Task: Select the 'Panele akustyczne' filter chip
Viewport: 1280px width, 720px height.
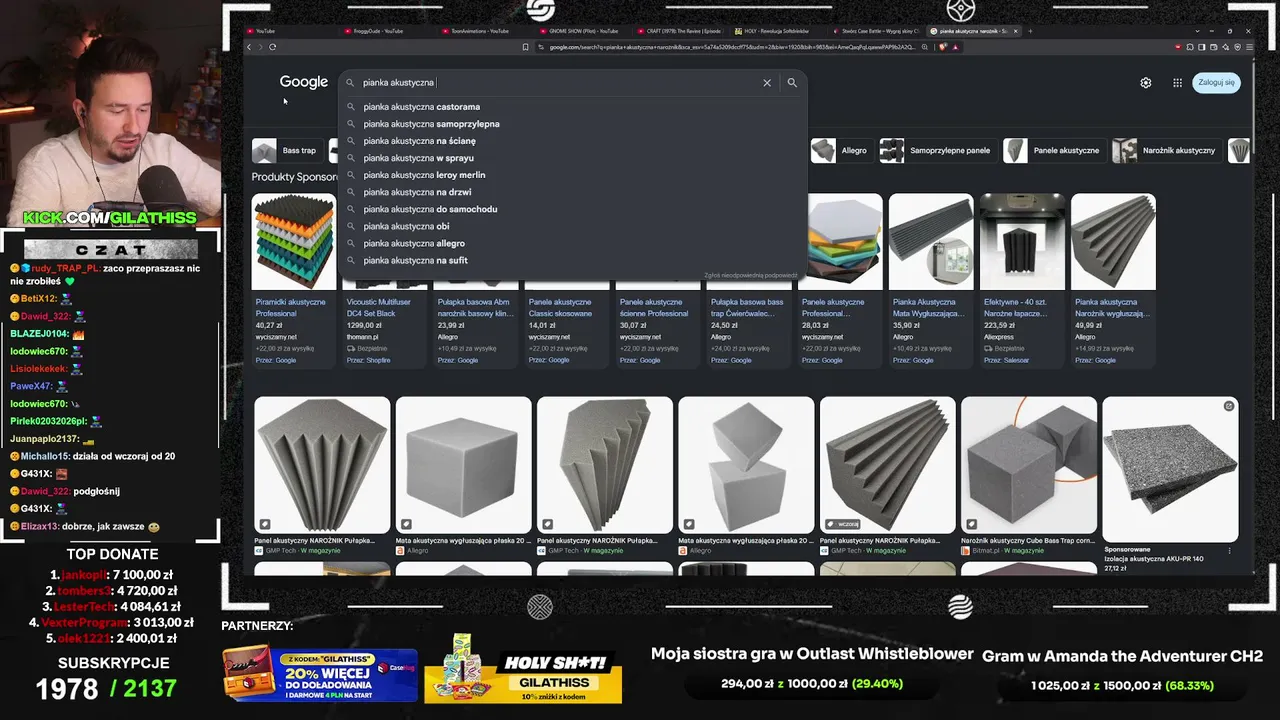Action: (x=1053, y=151)
